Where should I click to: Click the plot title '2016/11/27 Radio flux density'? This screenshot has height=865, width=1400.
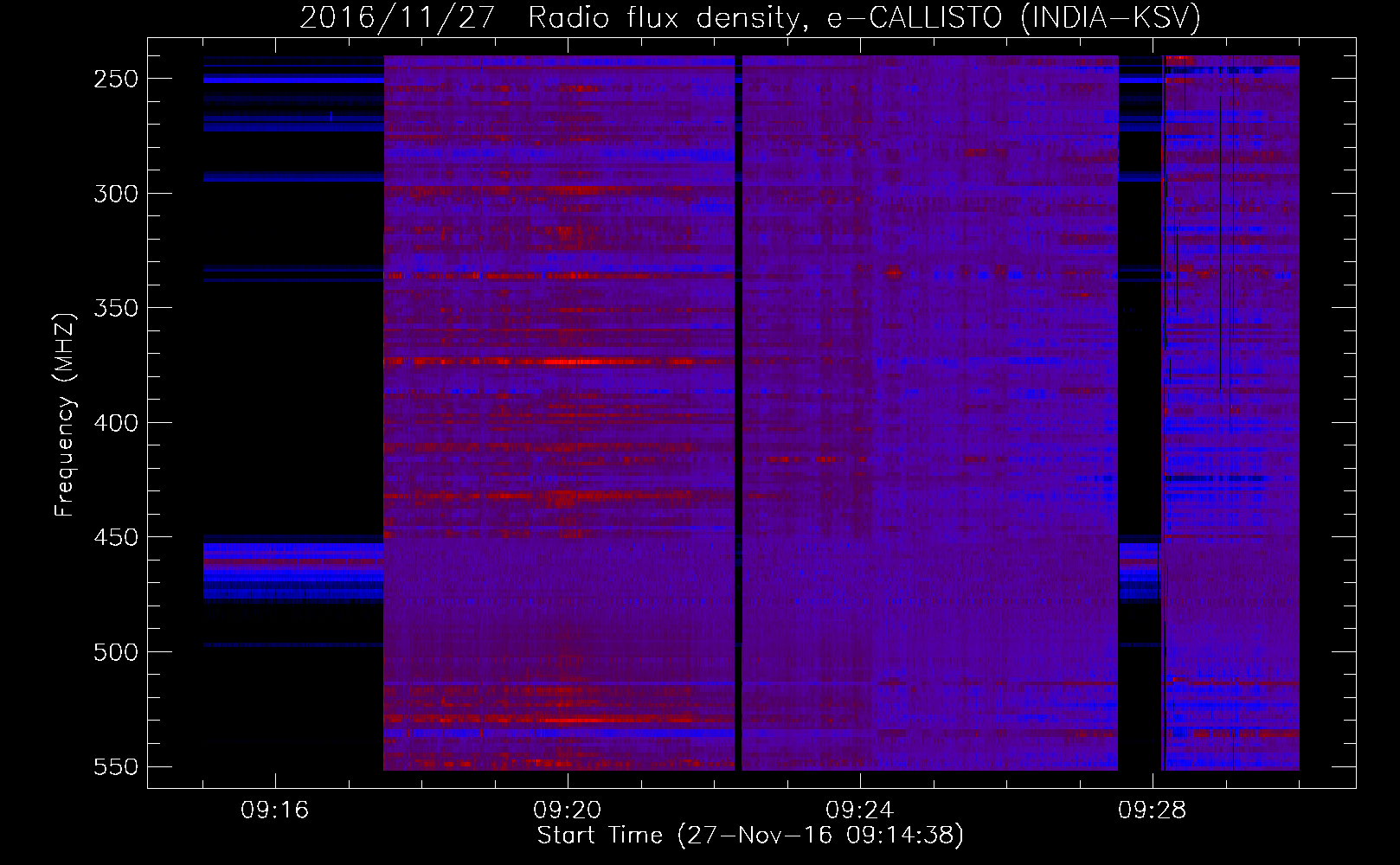pos(750,17)
